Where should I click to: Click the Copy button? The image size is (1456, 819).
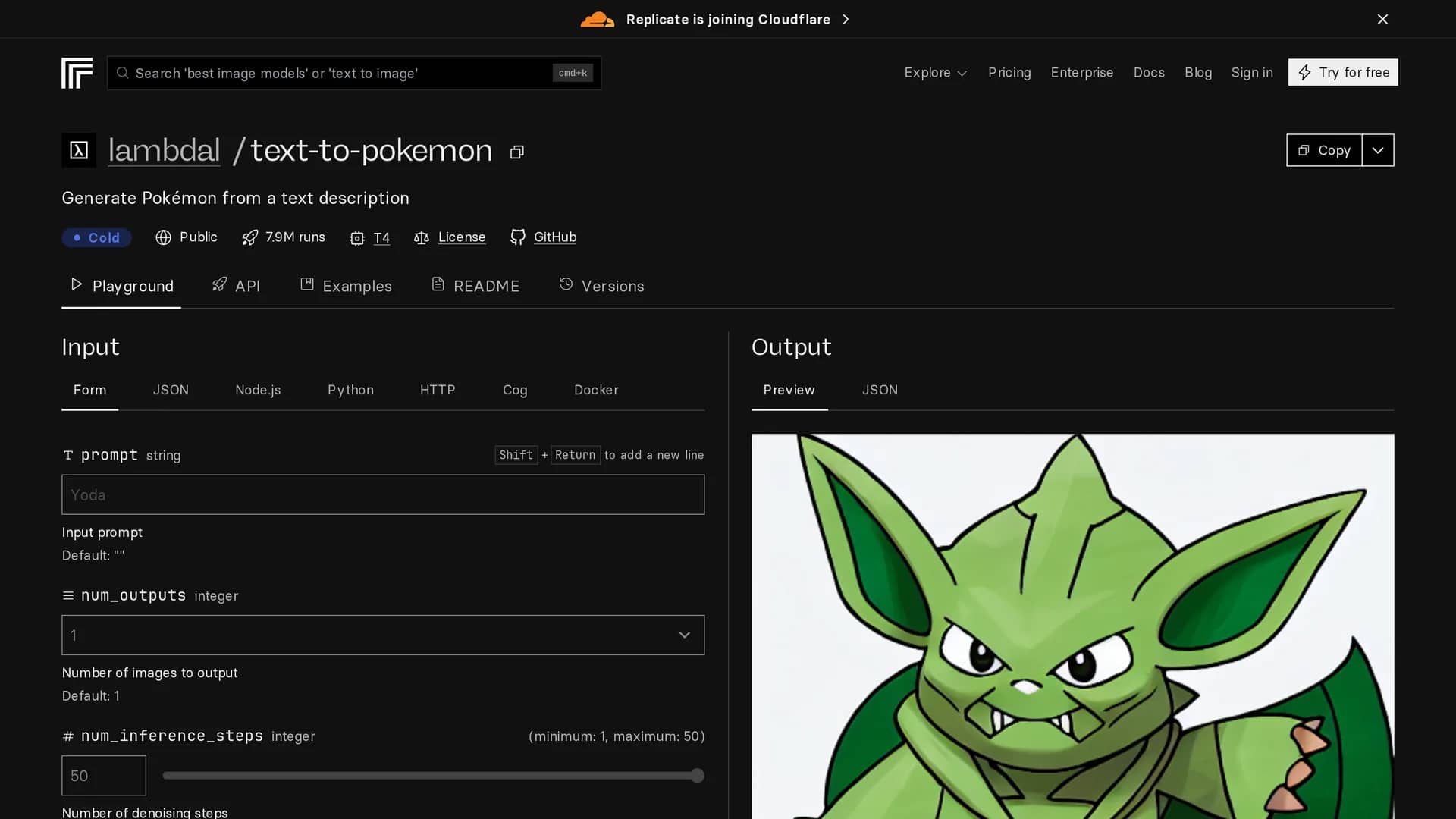1324,150
